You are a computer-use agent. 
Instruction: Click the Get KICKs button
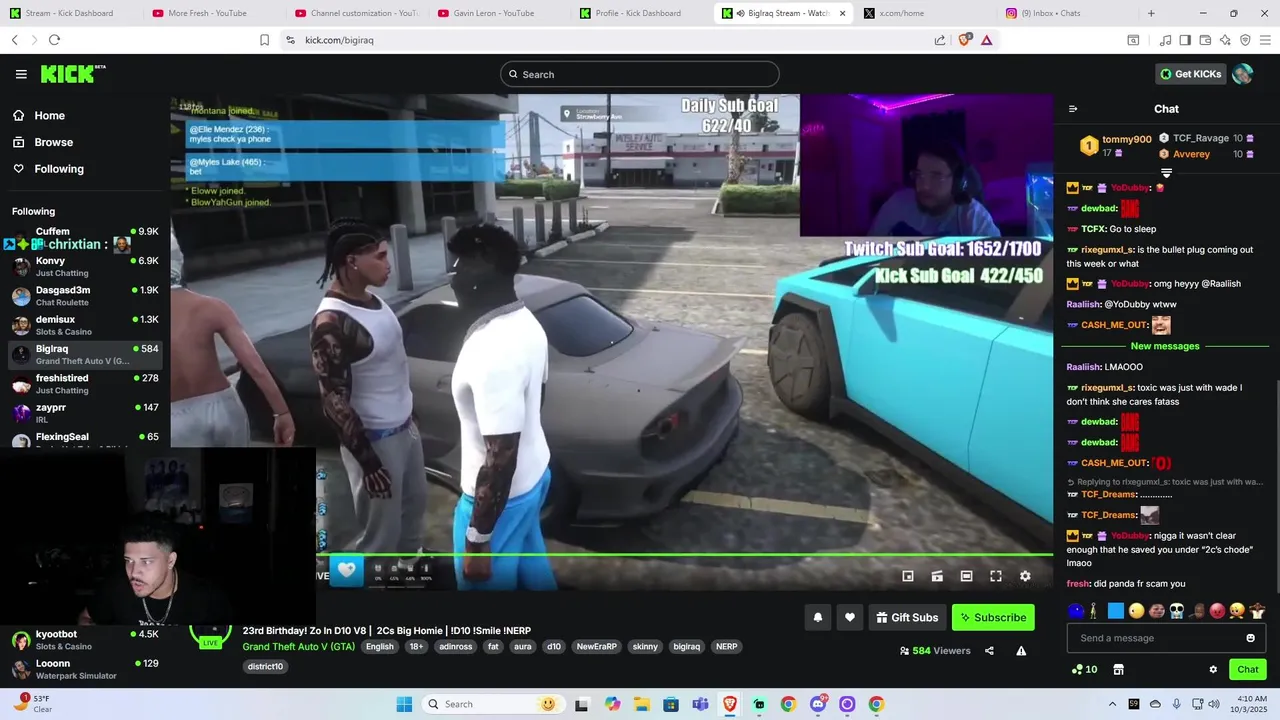coord(1191,74)
